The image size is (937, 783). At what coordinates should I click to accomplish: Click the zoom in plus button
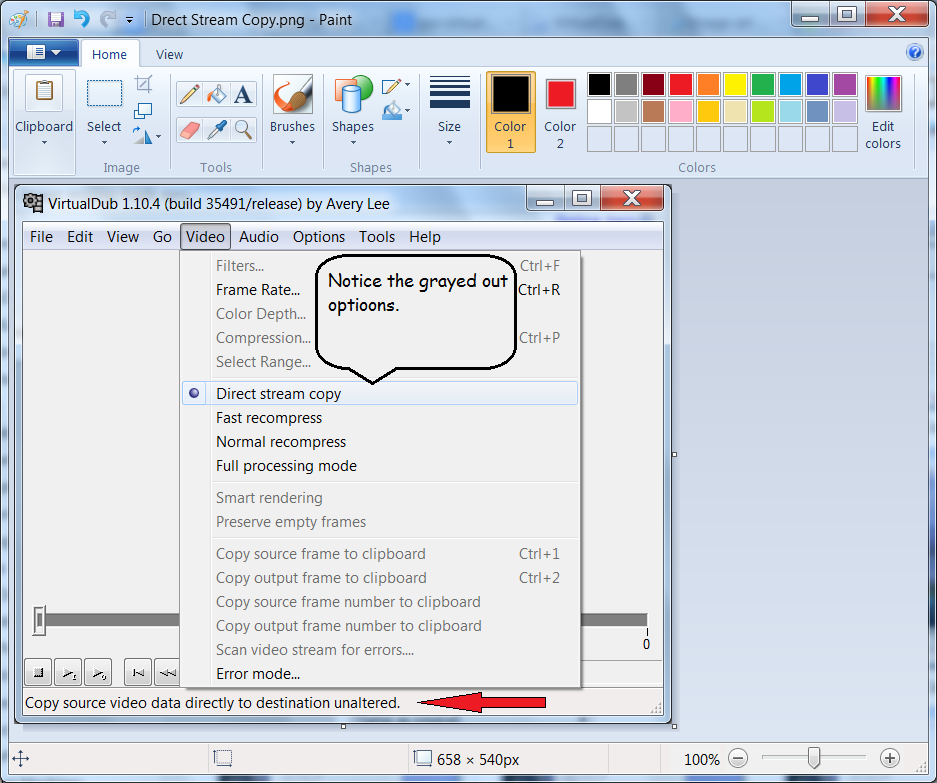[x=890, y=759]
